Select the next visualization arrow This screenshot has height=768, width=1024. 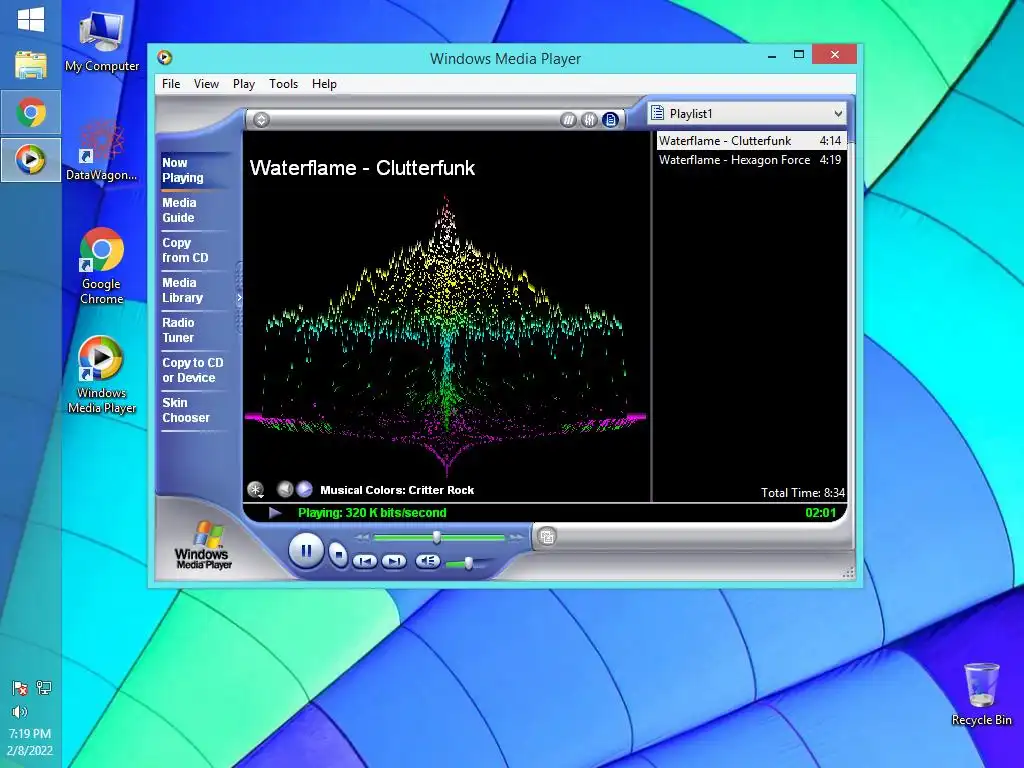point(304,489)
